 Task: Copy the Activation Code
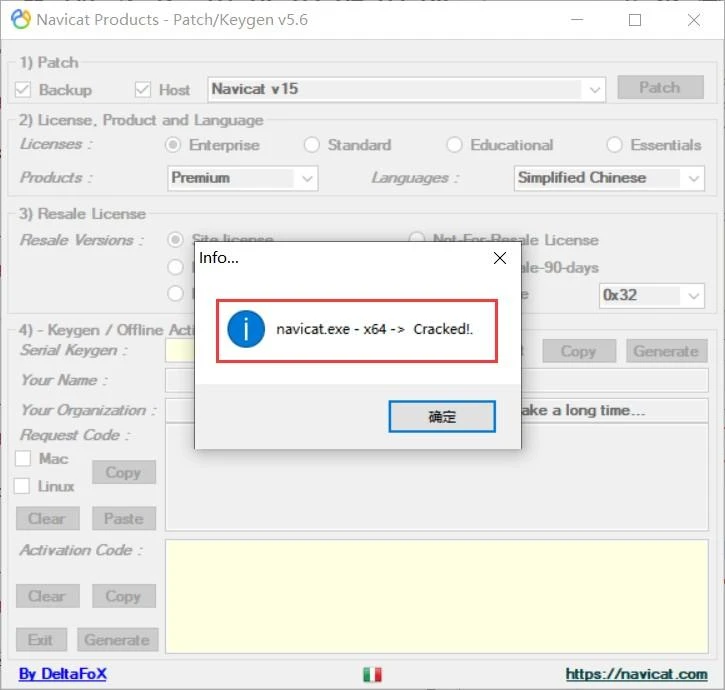(124, 596)
